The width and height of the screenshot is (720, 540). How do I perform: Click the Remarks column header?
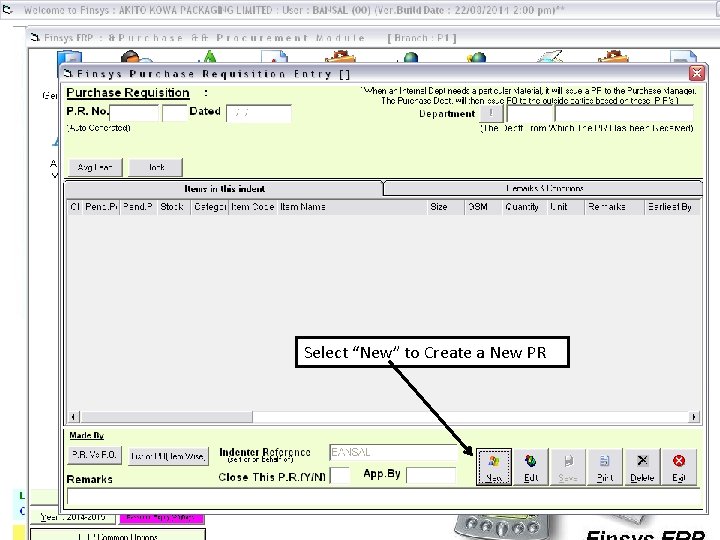pyautogui.click(x=614, y=207)
